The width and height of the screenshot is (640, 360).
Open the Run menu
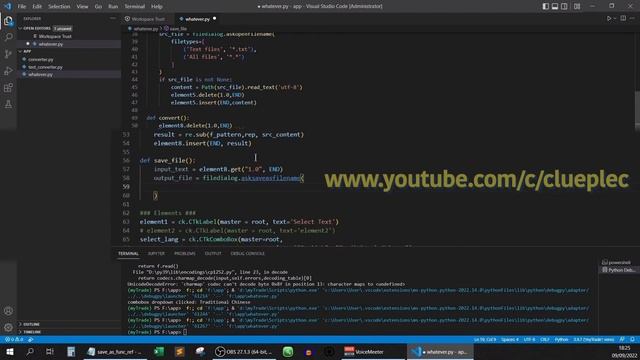[x=113, y=7]
